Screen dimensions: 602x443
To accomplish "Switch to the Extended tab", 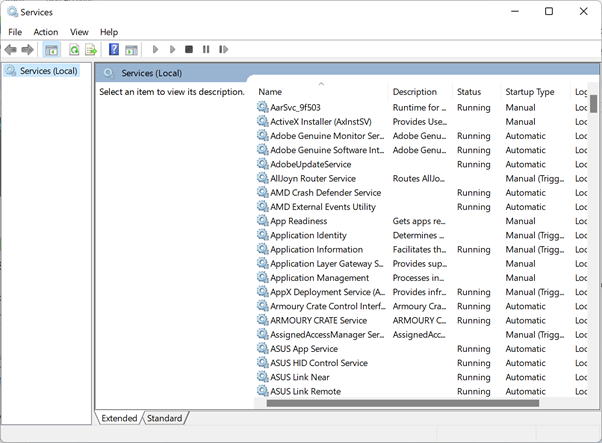I will [x=119, y=418].
